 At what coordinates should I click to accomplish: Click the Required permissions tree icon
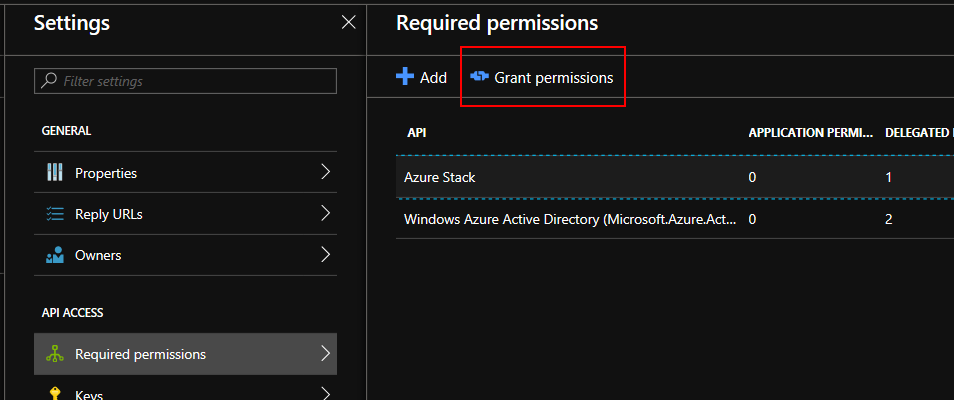(55, 354)
